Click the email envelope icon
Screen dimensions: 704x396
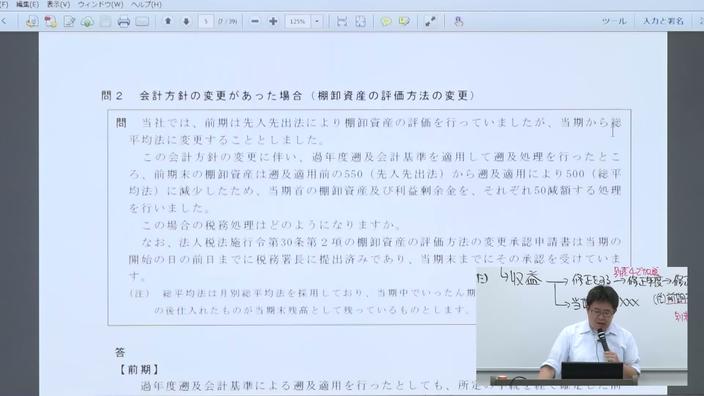tap(142, 22)
